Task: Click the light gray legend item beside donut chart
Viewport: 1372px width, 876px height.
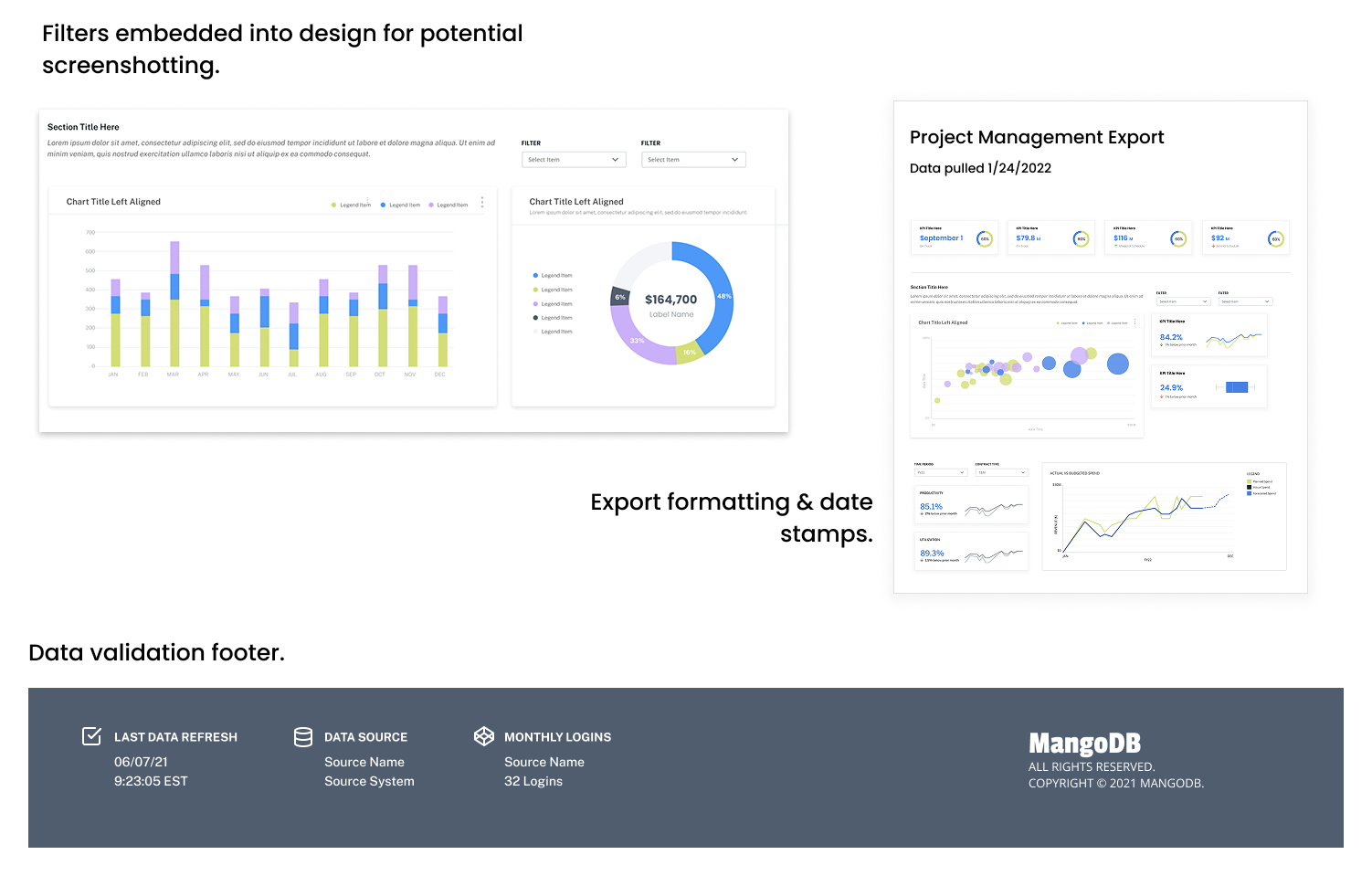Action: tap(553, 332)
